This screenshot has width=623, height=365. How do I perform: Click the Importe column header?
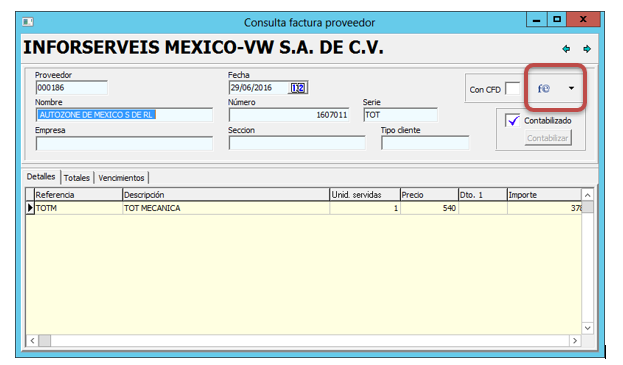[544, 195]
